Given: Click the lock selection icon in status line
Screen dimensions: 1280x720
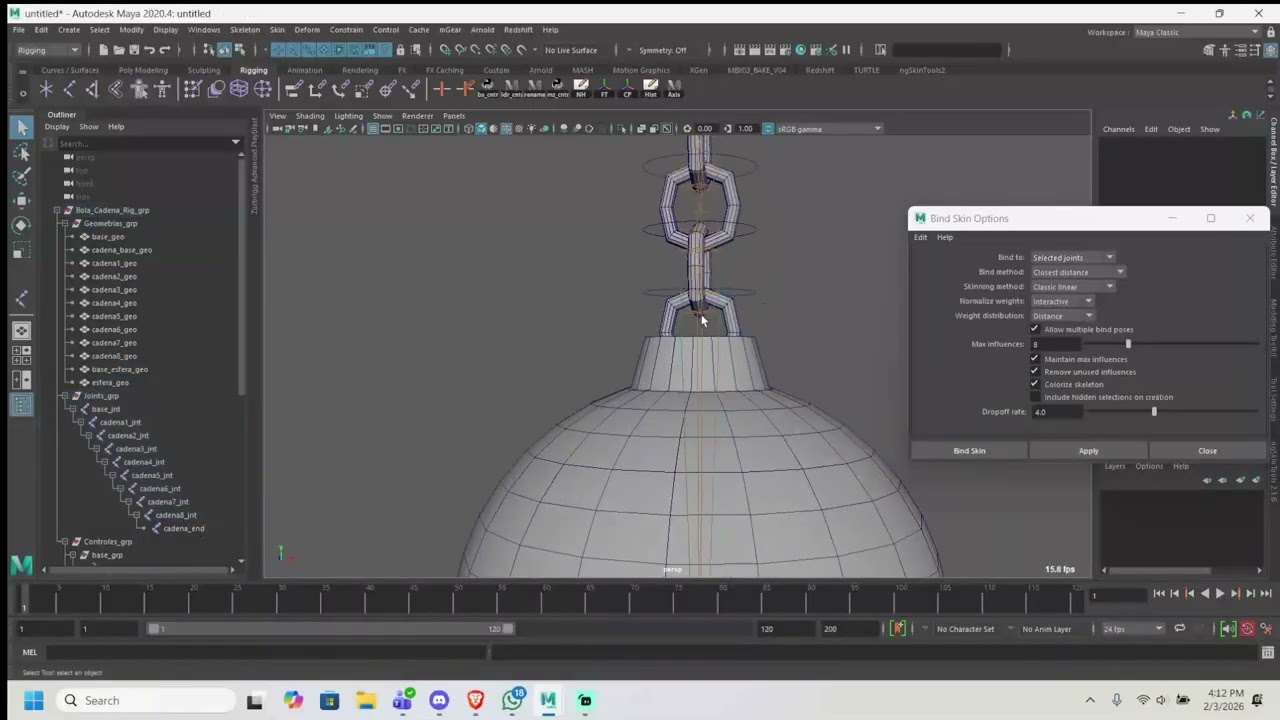Looking at the screenshot, I should click(400, 50).
